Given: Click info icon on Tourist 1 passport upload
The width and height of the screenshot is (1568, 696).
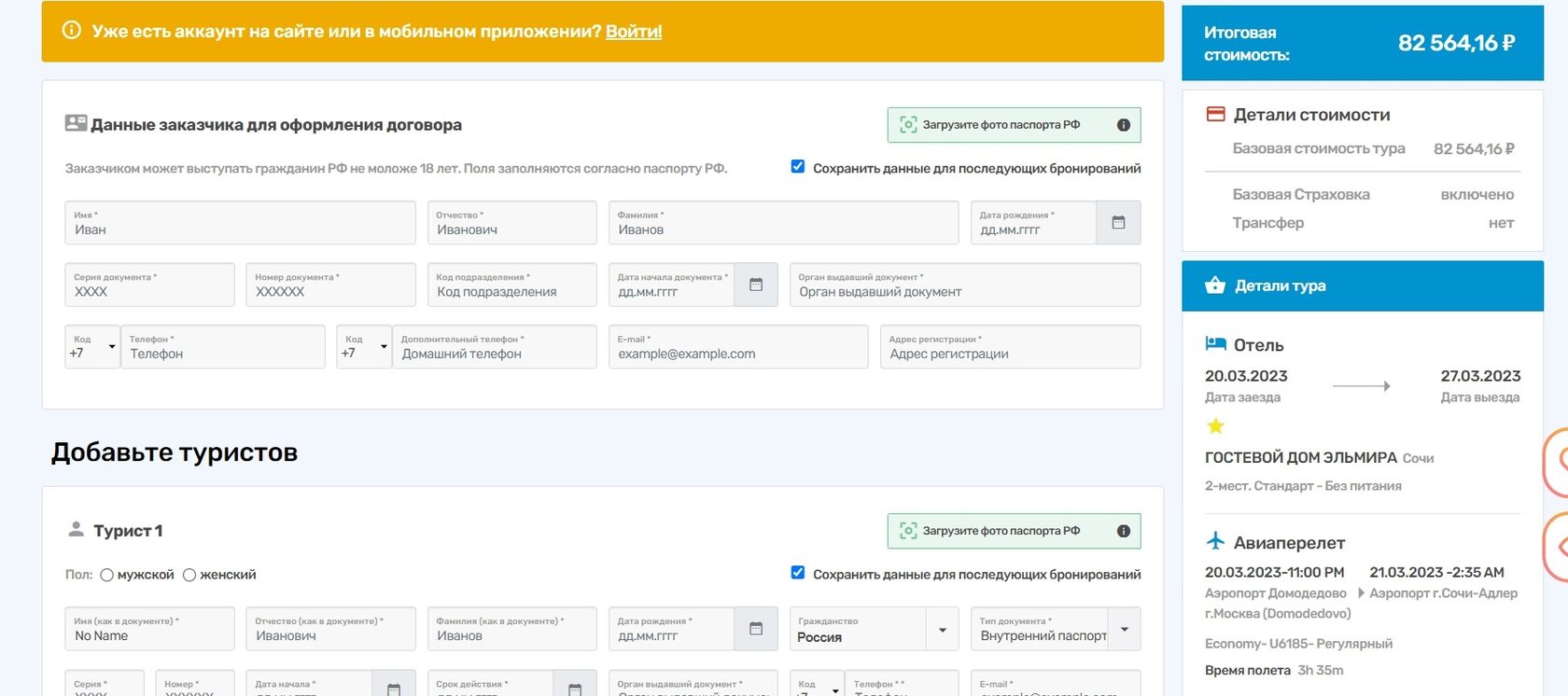Looking at the screenshot, I should pyautogui.click(x=1124, y=531).
